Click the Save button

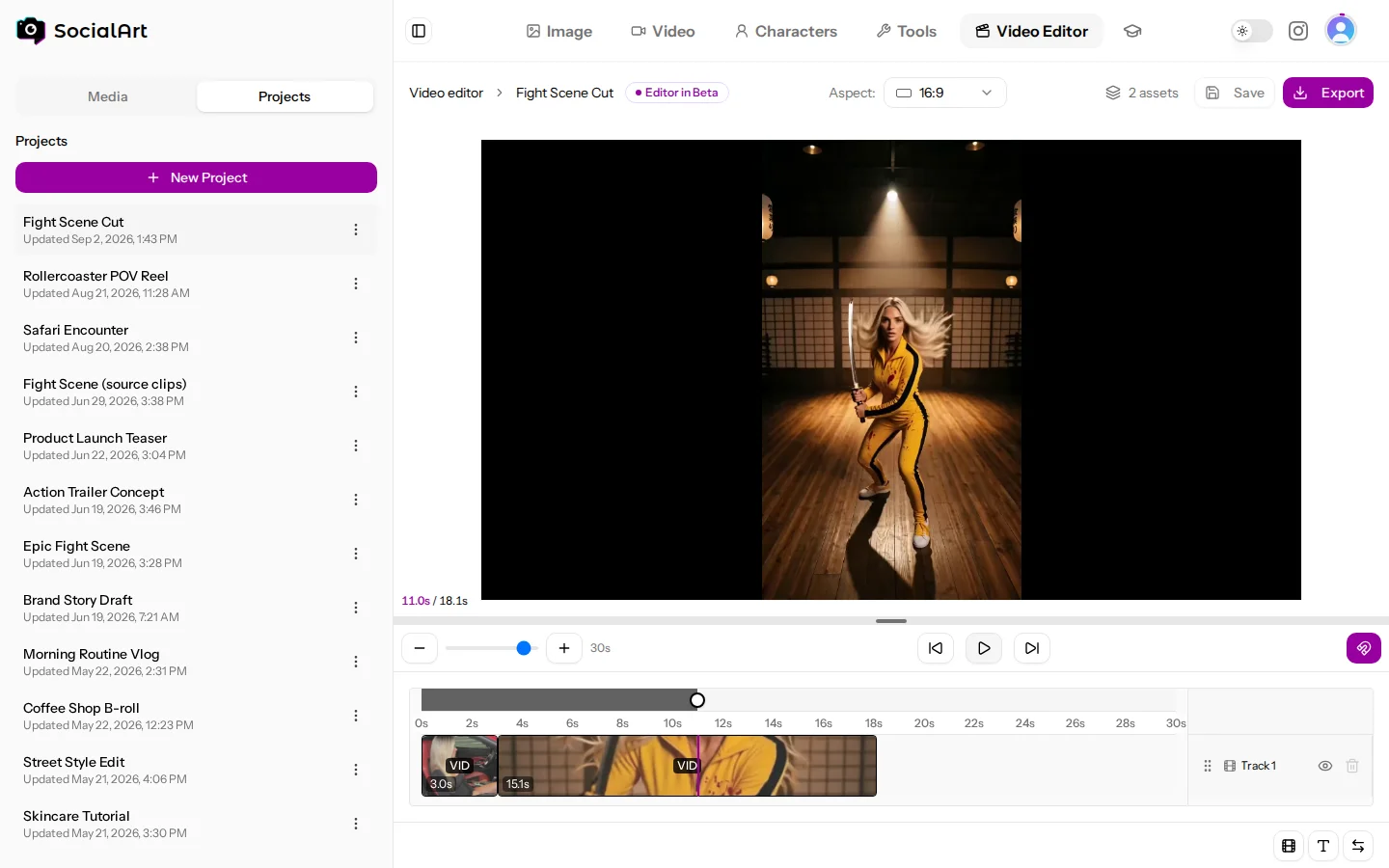1236,93
